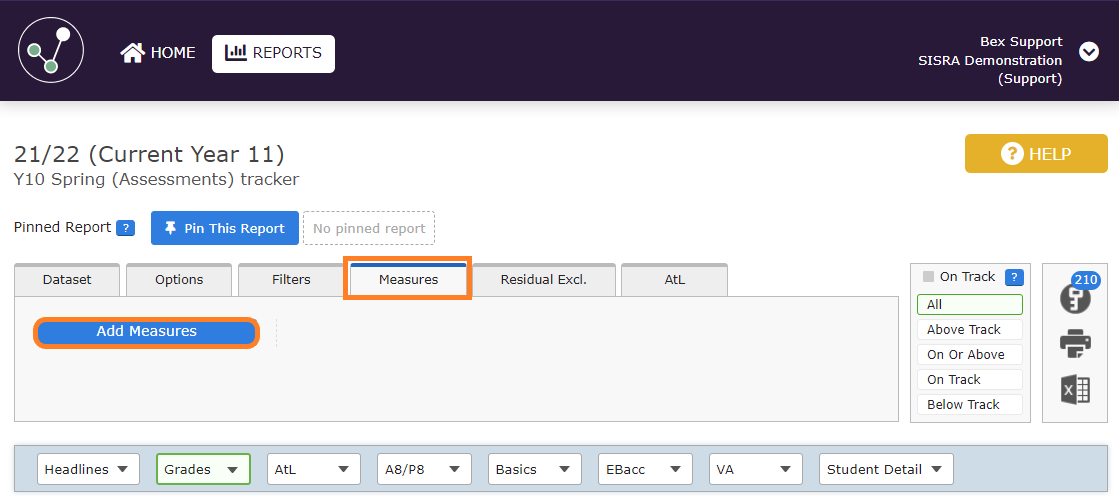The image size is (1119, 496).
Task: Export report with Excel icon
Action: coord(1075,390)
